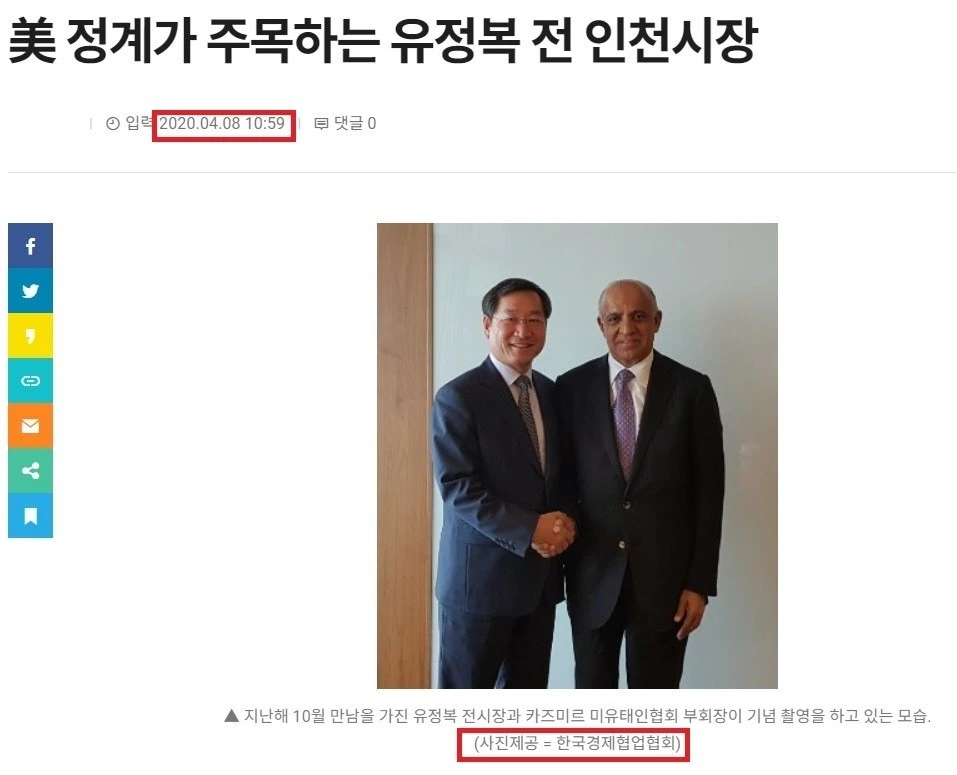Bookmark the article with the blue bookmark icon
The width and height of the screenshot is (957, 775).
31,516
